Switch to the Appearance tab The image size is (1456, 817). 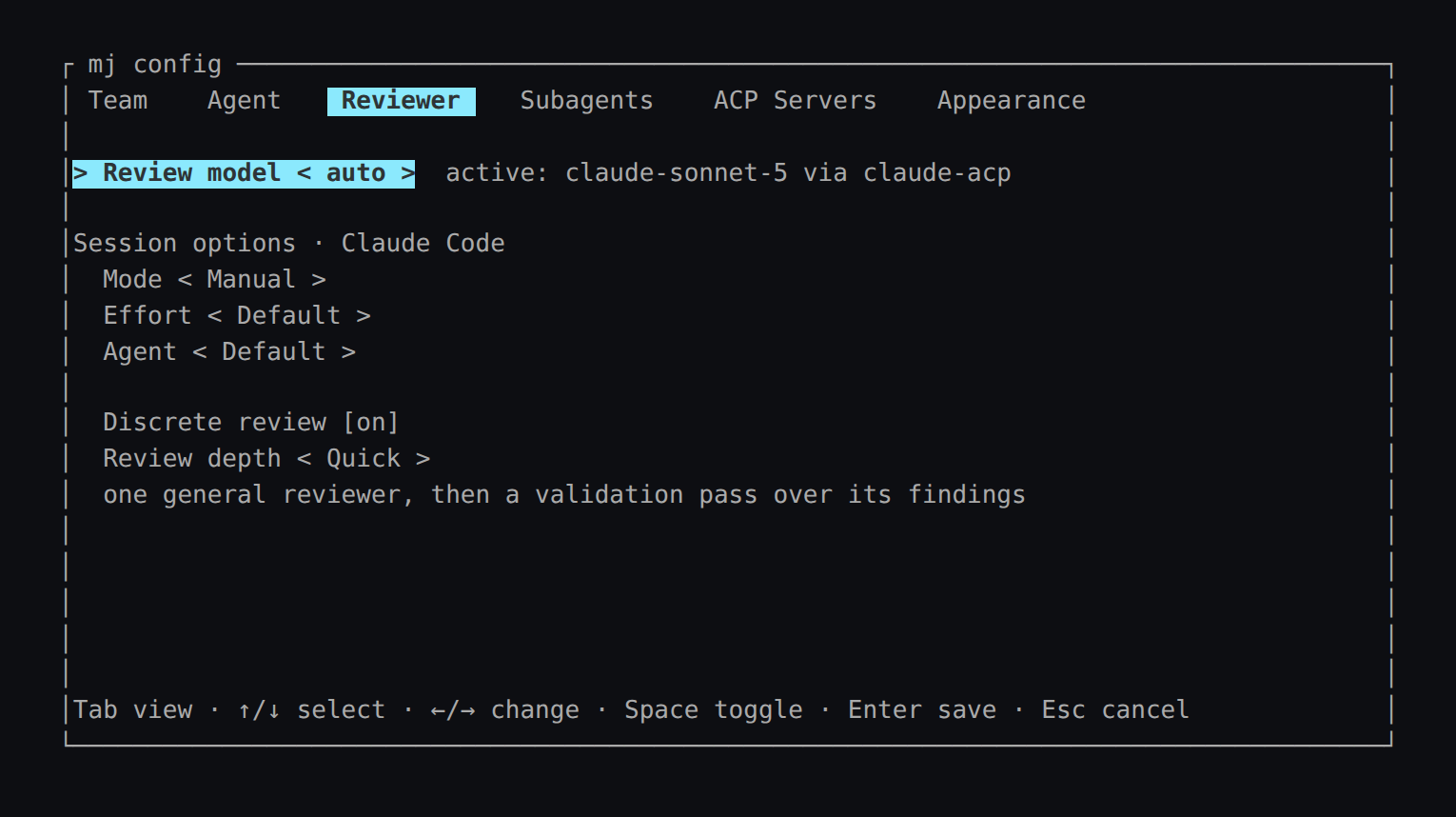(1011, 101)
